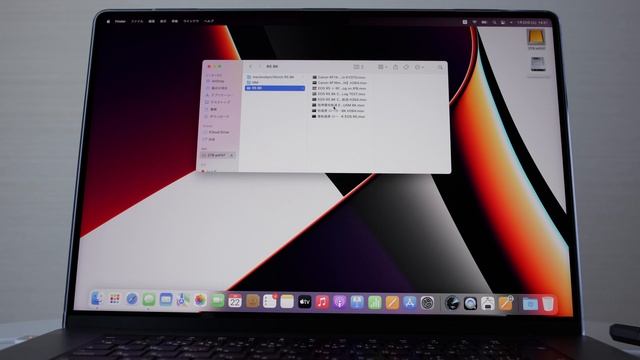Select the first Canon .mov file
This screenshot has width=640, height=360.
pos(339,77)
